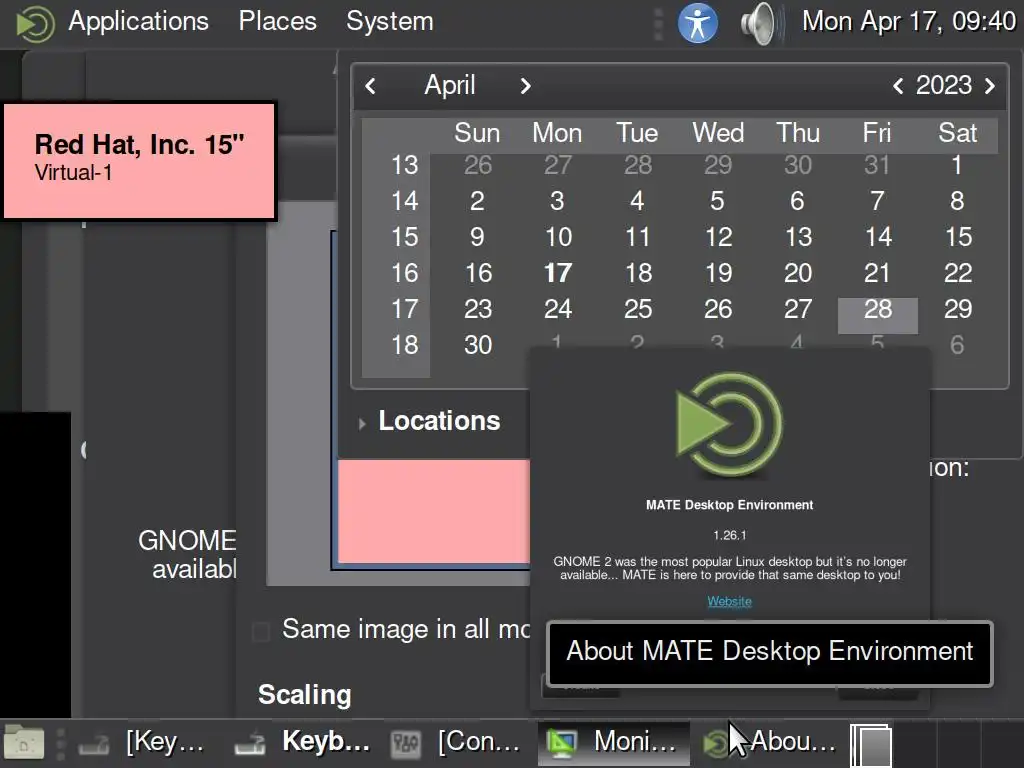The width and height of the screenshot is (1024, 768).
Task: Click the Red Hat, Inc. 15" monitor label
Action: pyautogui.click(x=139, y=161)
